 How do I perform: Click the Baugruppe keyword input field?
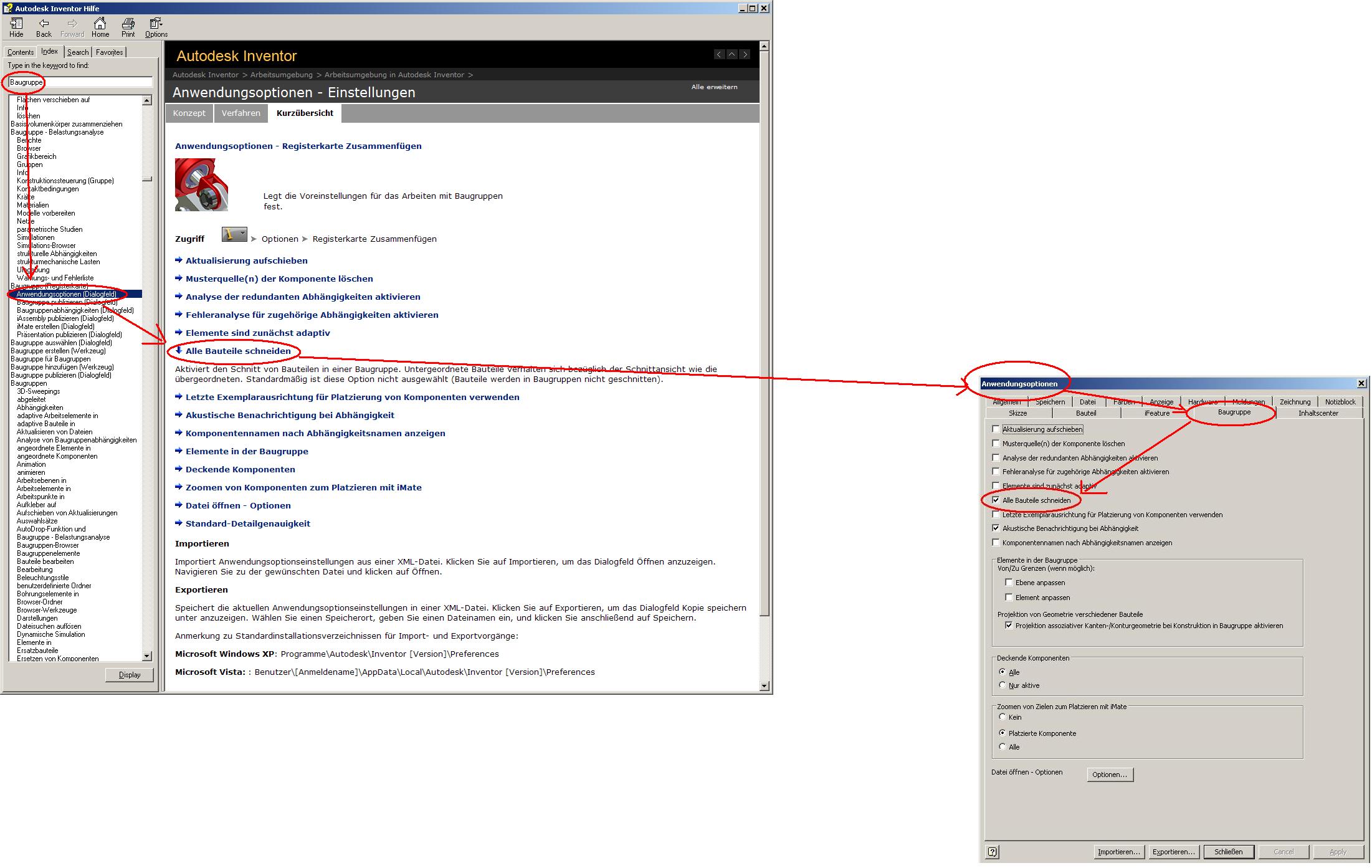point(81,82)
